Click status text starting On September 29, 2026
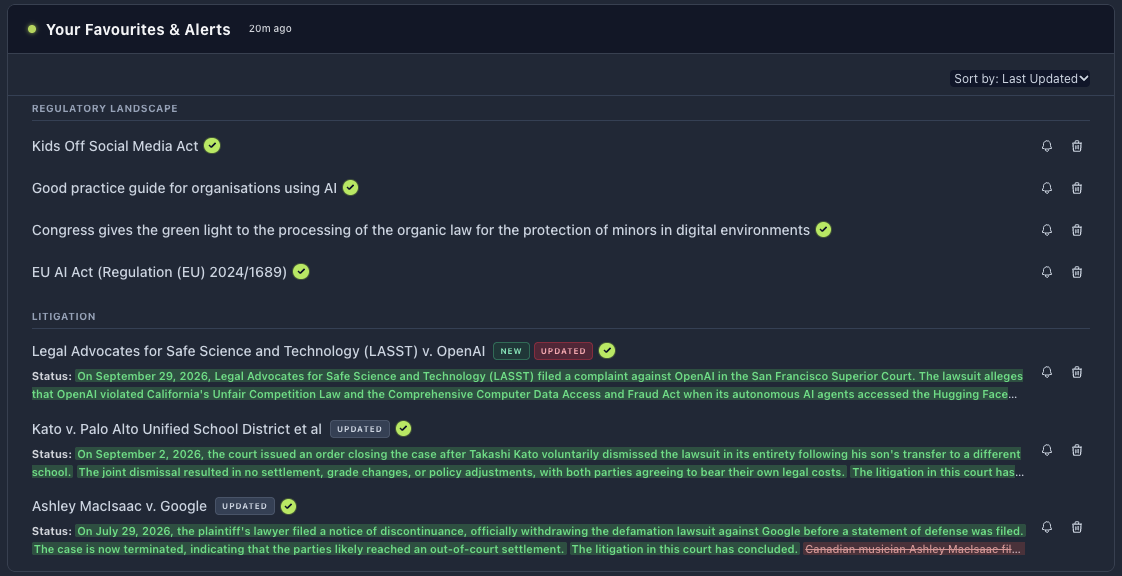Image resolution: width=1122 pixels, height=576 pixels. pyautogui.click(x=527, y=385)
